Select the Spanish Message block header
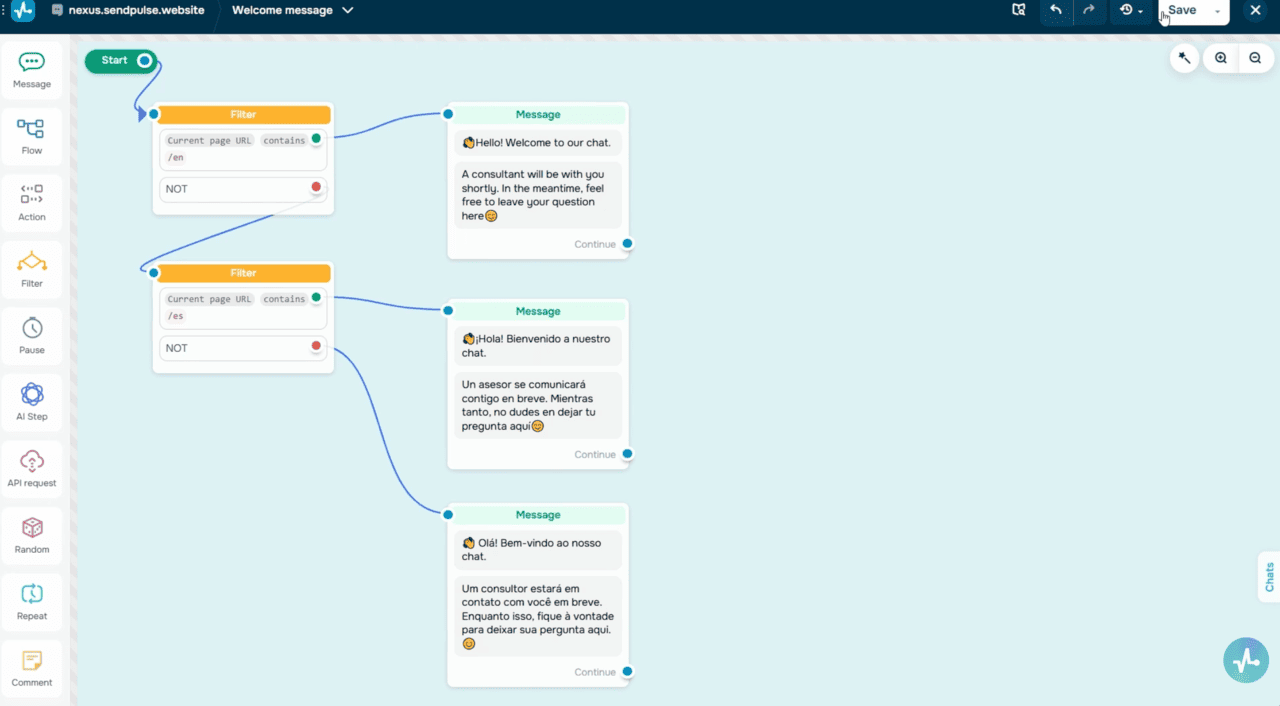Image resolution: width=1280 pixels, height=706 pixels. [538, 312]
